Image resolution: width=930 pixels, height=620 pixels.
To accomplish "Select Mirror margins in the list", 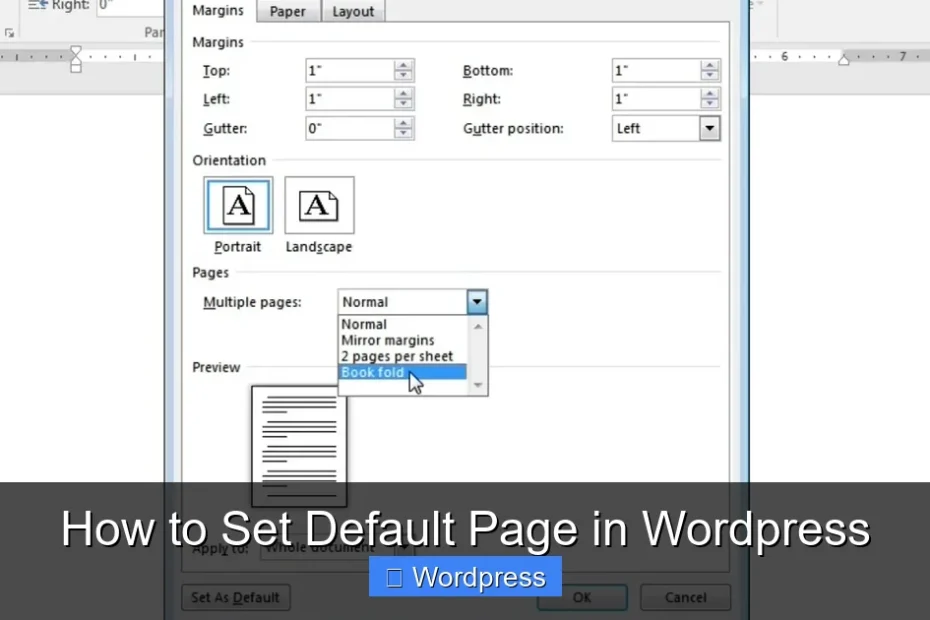I will coord(403,341).
